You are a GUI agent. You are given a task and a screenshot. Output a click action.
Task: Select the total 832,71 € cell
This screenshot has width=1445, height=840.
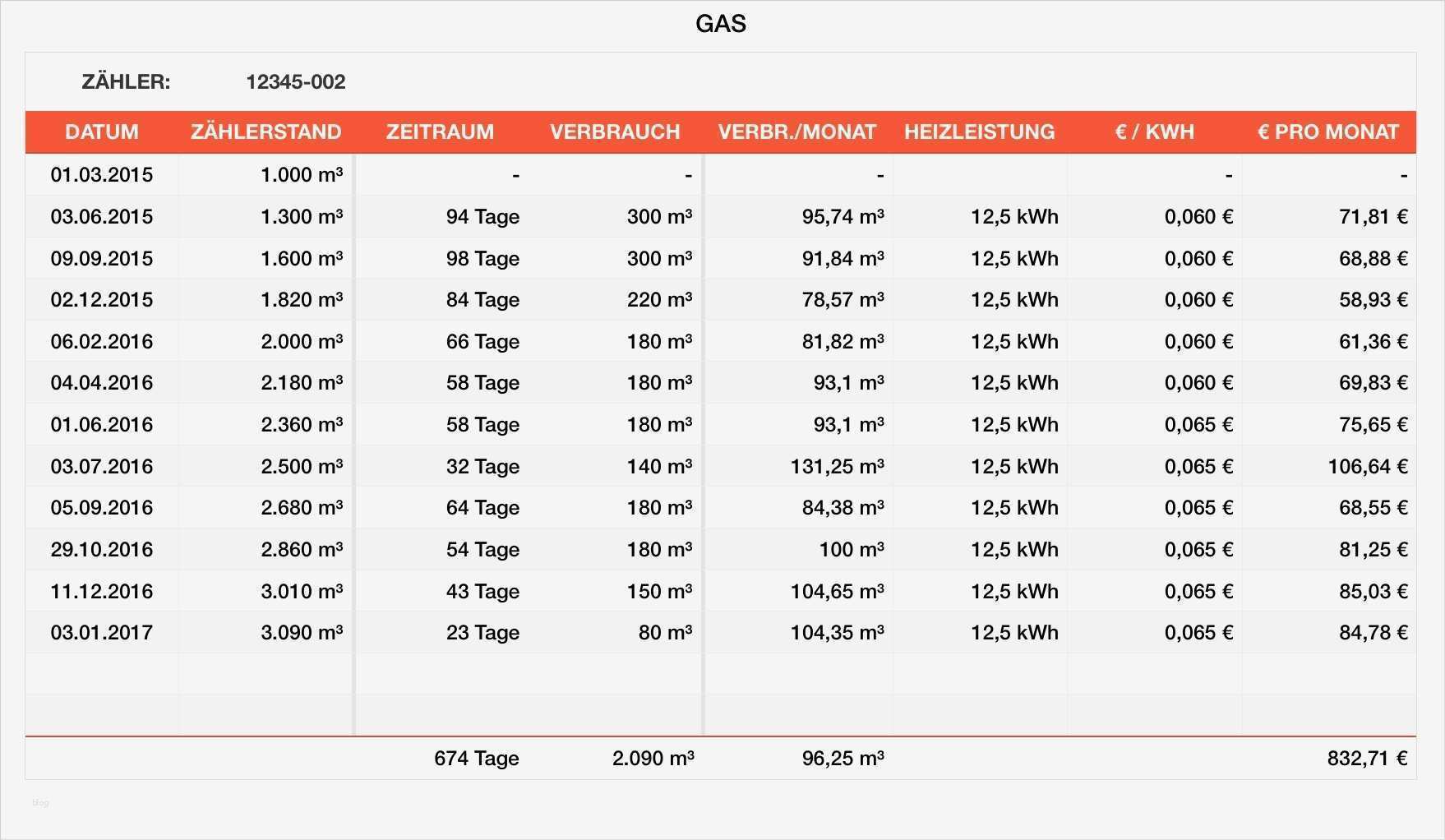click(x=1367, y=759)
